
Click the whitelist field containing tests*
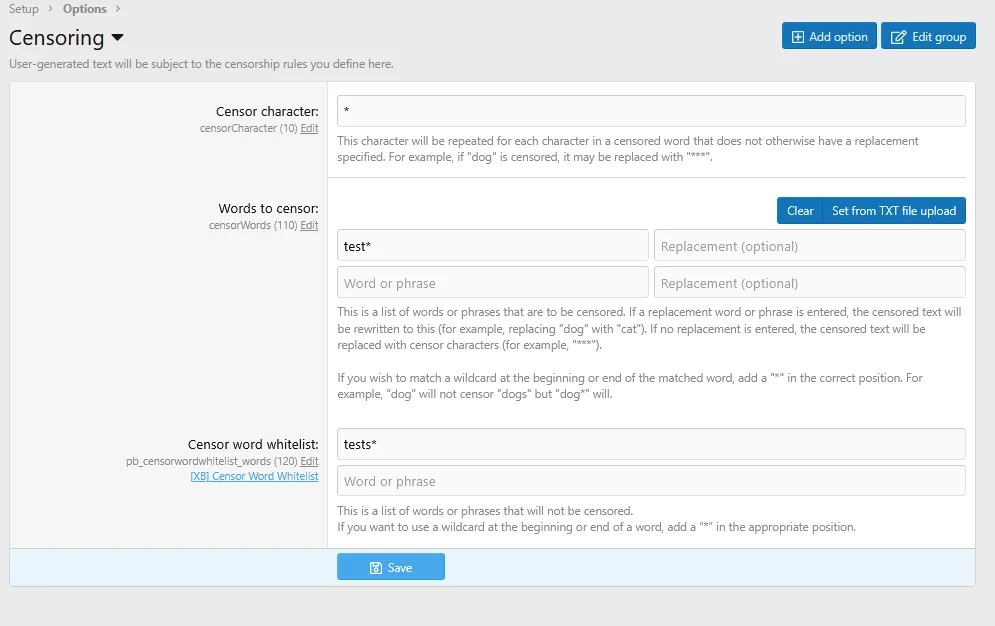tap(651, 444)
